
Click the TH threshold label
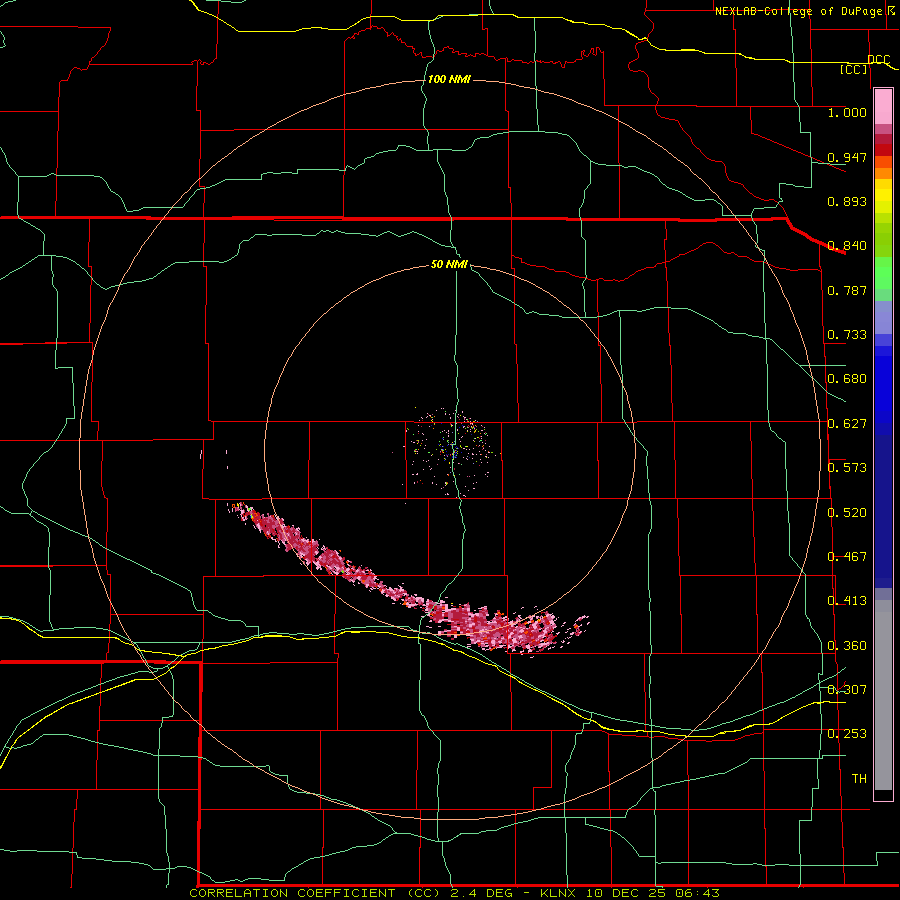[x=859, y=779]
